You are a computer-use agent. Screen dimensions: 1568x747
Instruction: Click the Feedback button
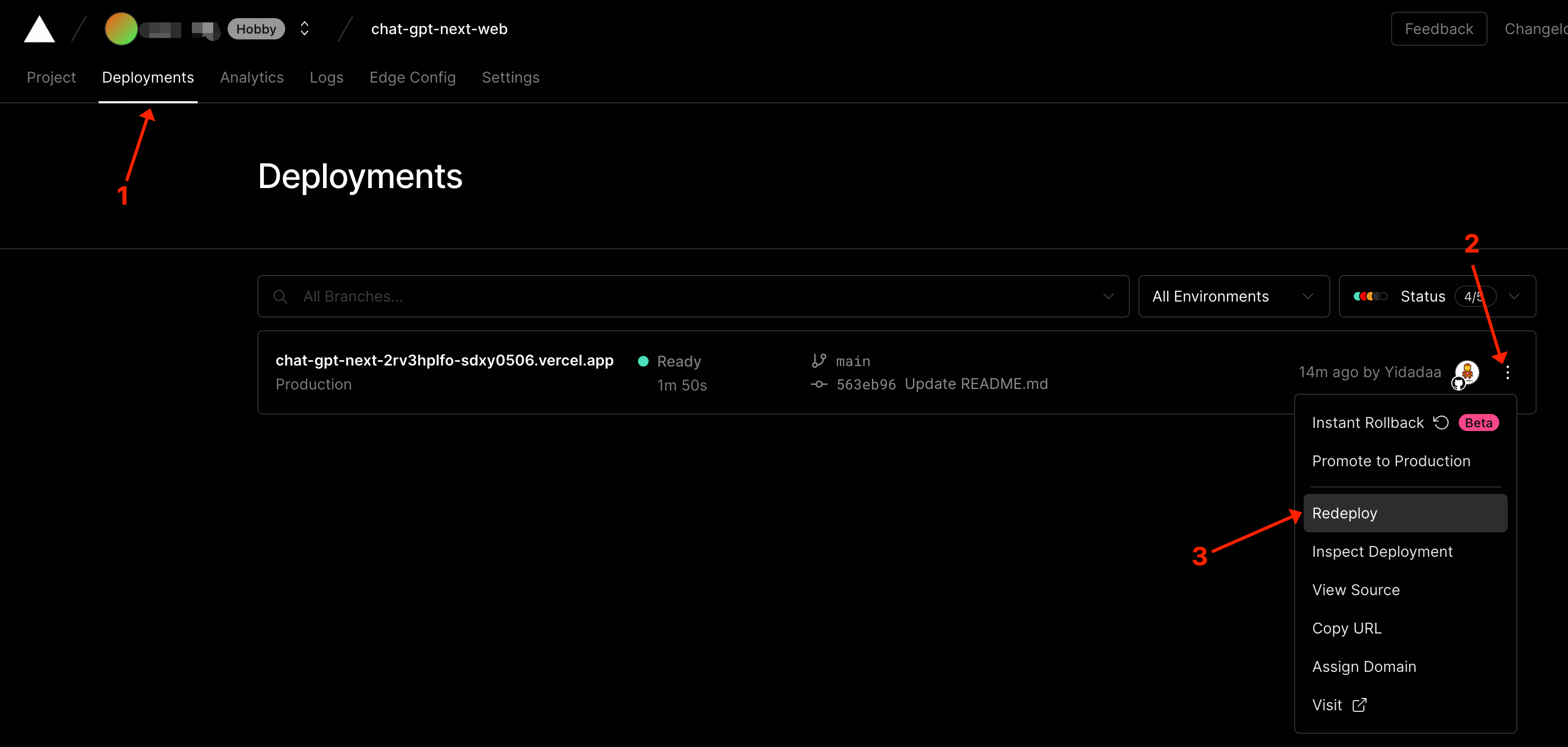(x=1438, y=29)
